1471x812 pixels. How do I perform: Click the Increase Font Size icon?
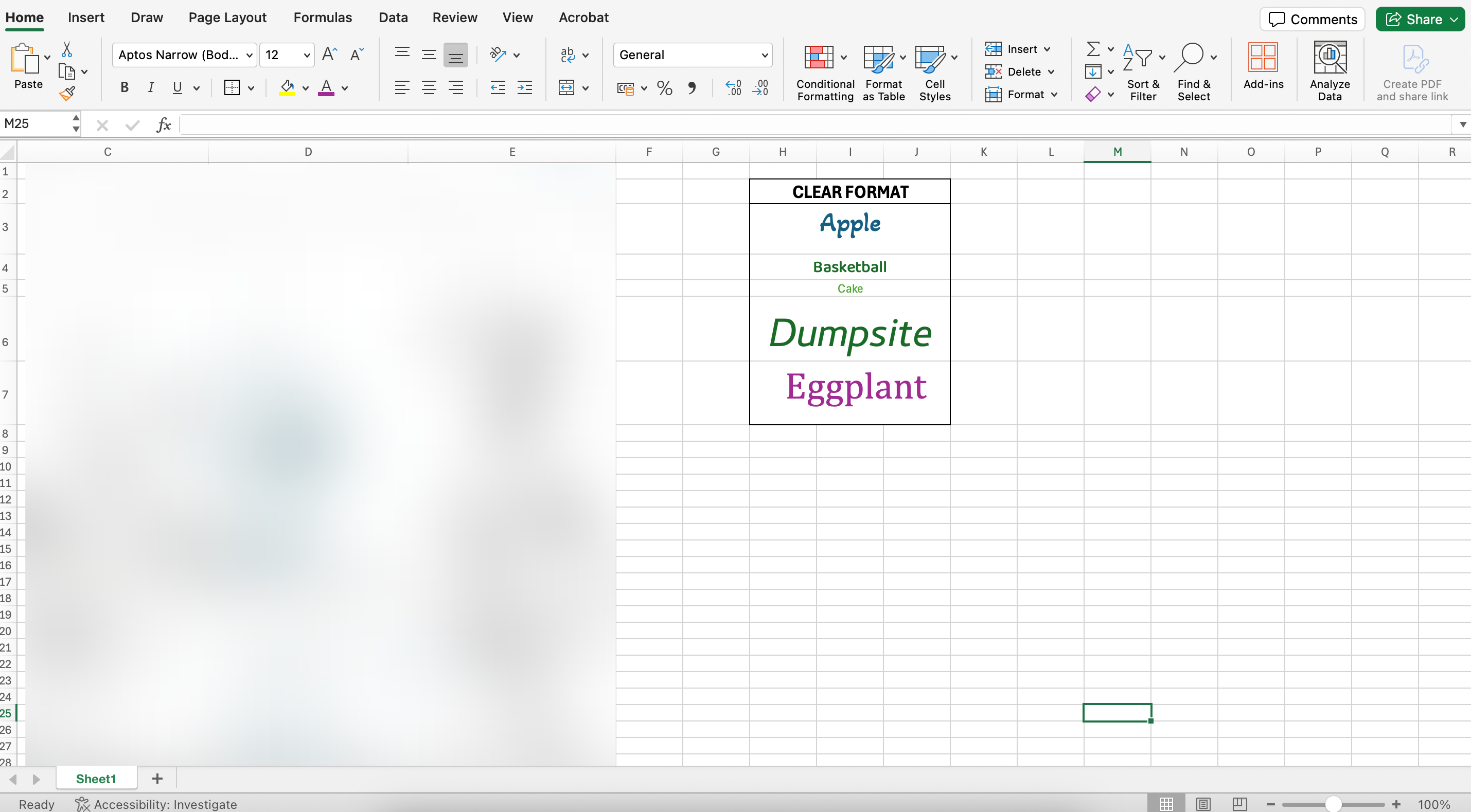[329, 55]
